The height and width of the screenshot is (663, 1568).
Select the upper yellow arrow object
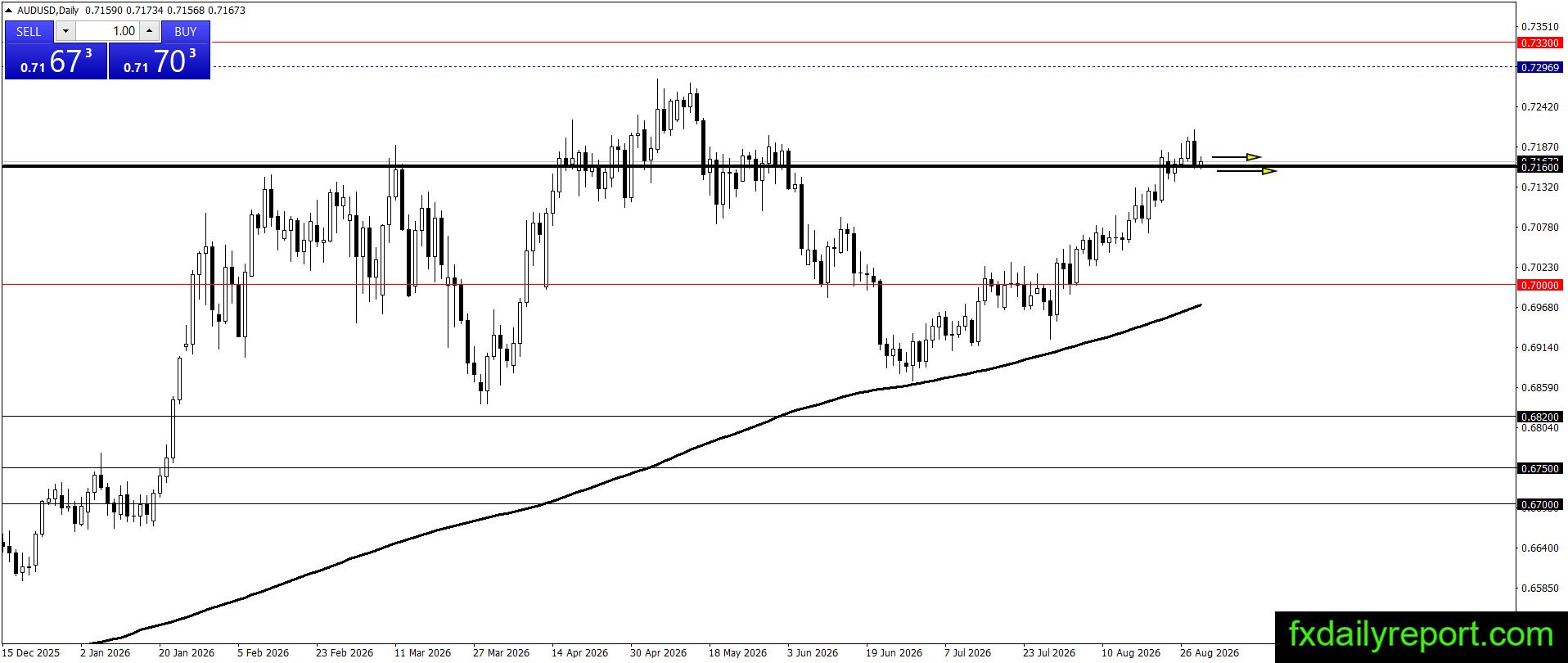coord(1237,156)
